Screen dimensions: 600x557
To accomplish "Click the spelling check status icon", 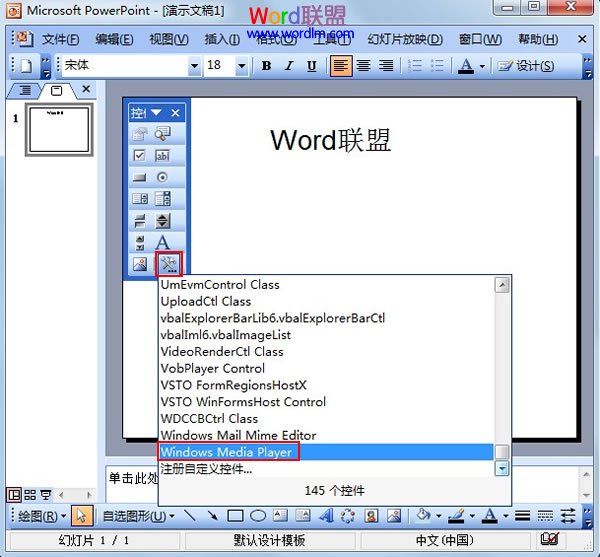I will point(550,539).
